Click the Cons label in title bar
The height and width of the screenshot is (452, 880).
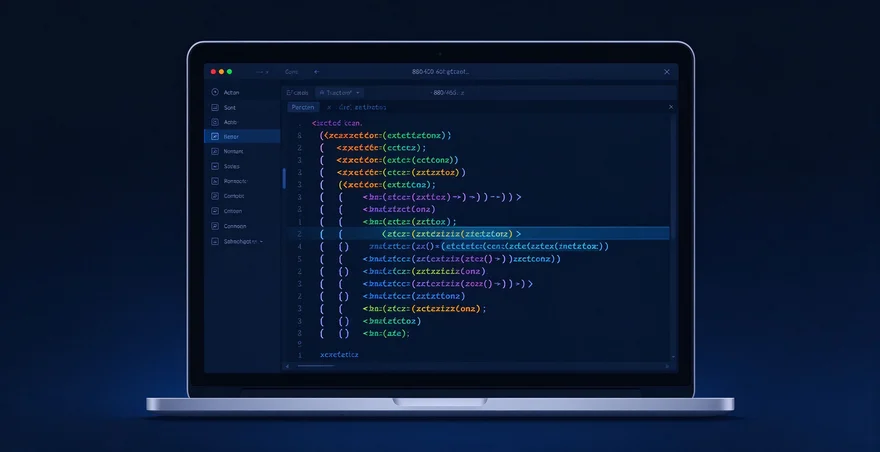point(292,72)
